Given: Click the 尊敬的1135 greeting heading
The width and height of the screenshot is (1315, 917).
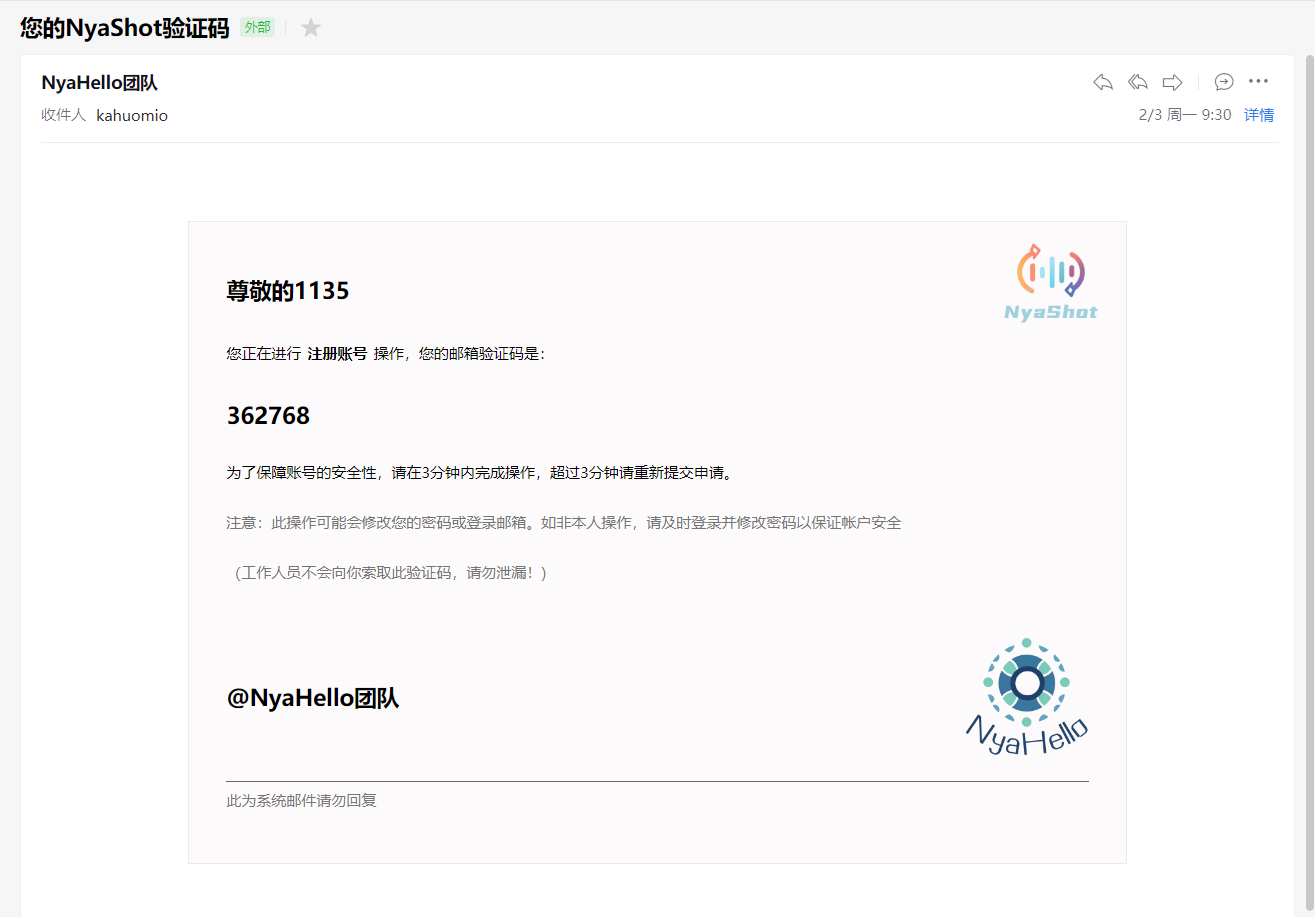Looking at the screenshot, I should (x=288, y=291).
